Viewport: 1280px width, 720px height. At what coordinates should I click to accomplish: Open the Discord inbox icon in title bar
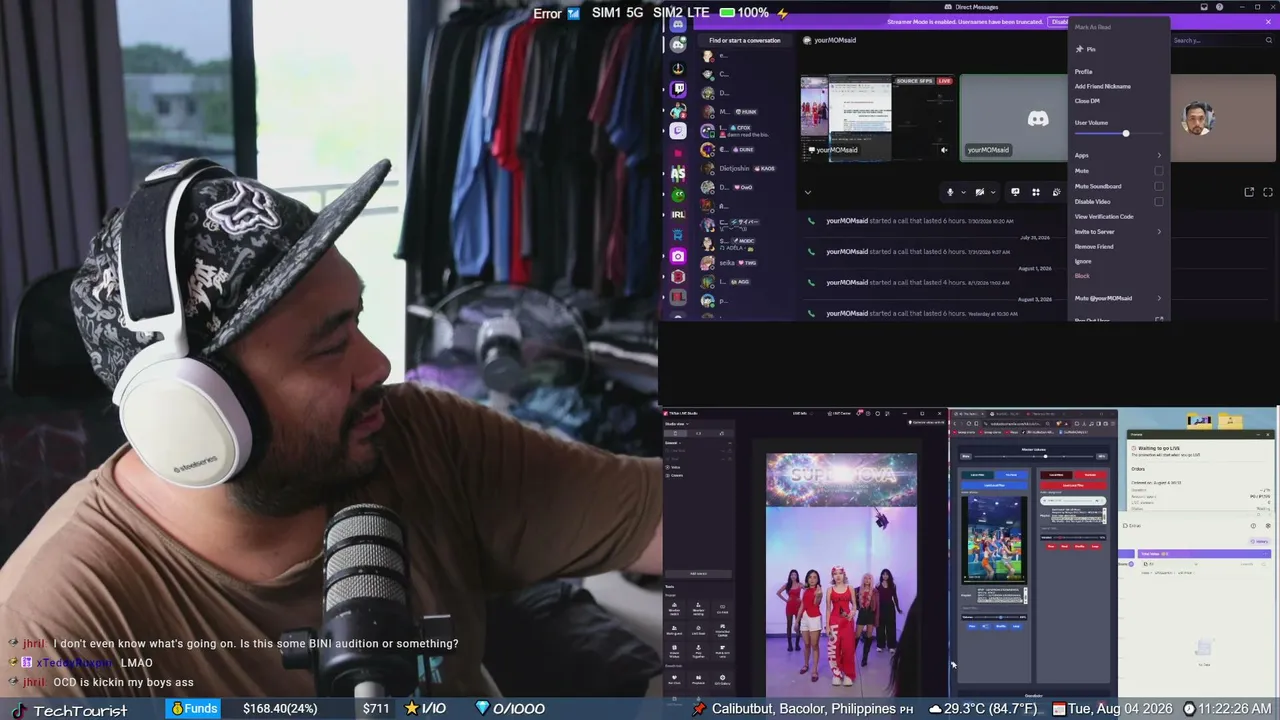point(1204,7)
